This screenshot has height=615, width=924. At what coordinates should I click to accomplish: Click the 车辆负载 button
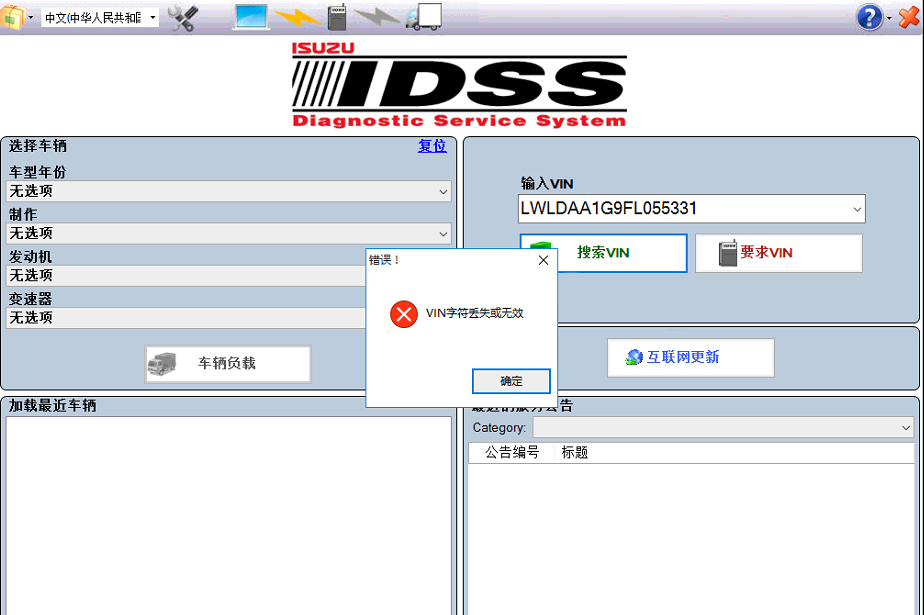[x=228, y=364]
